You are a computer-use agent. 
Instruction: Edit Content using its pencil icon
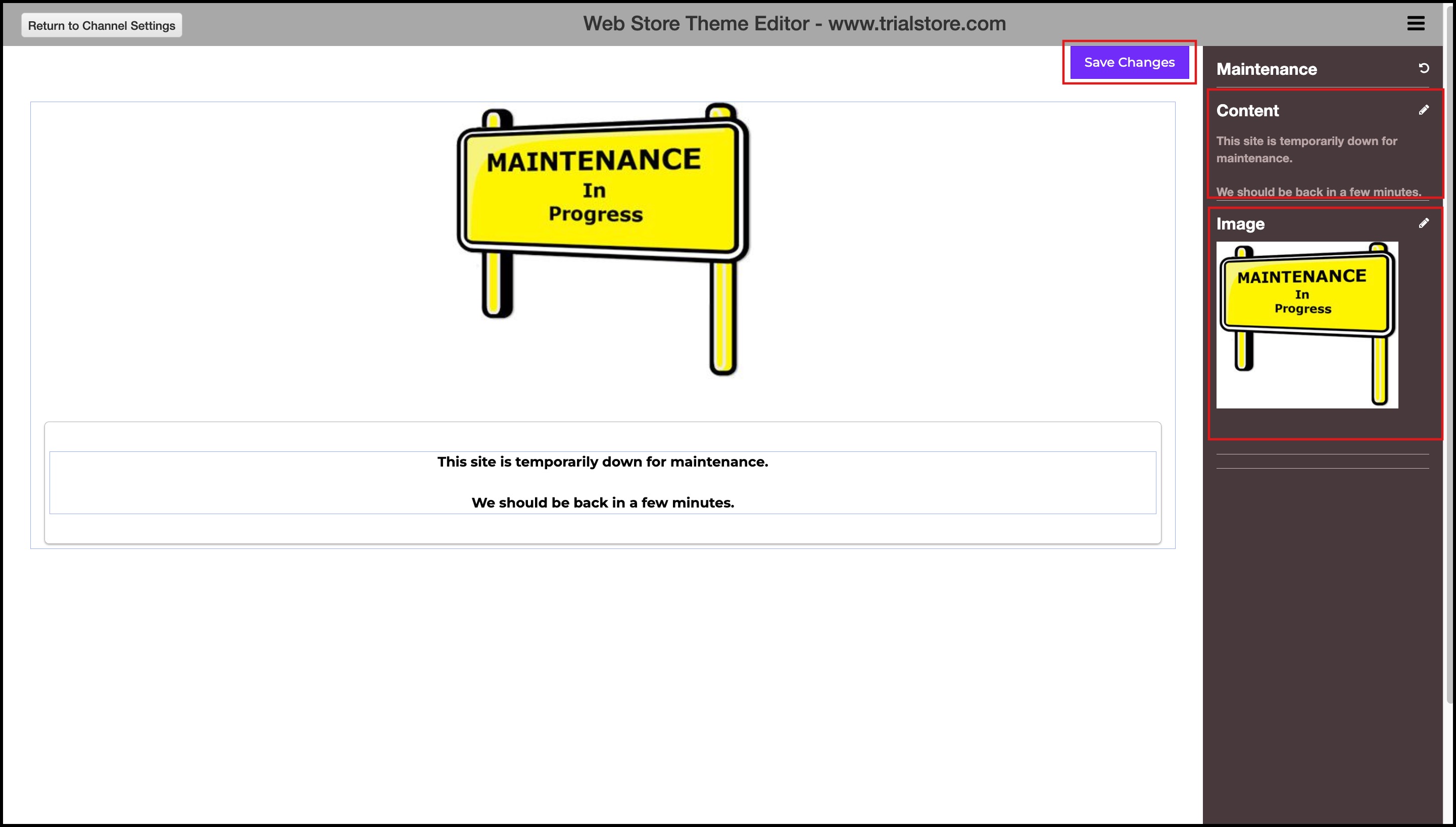pyautogui.click(x=1424, y=110)
